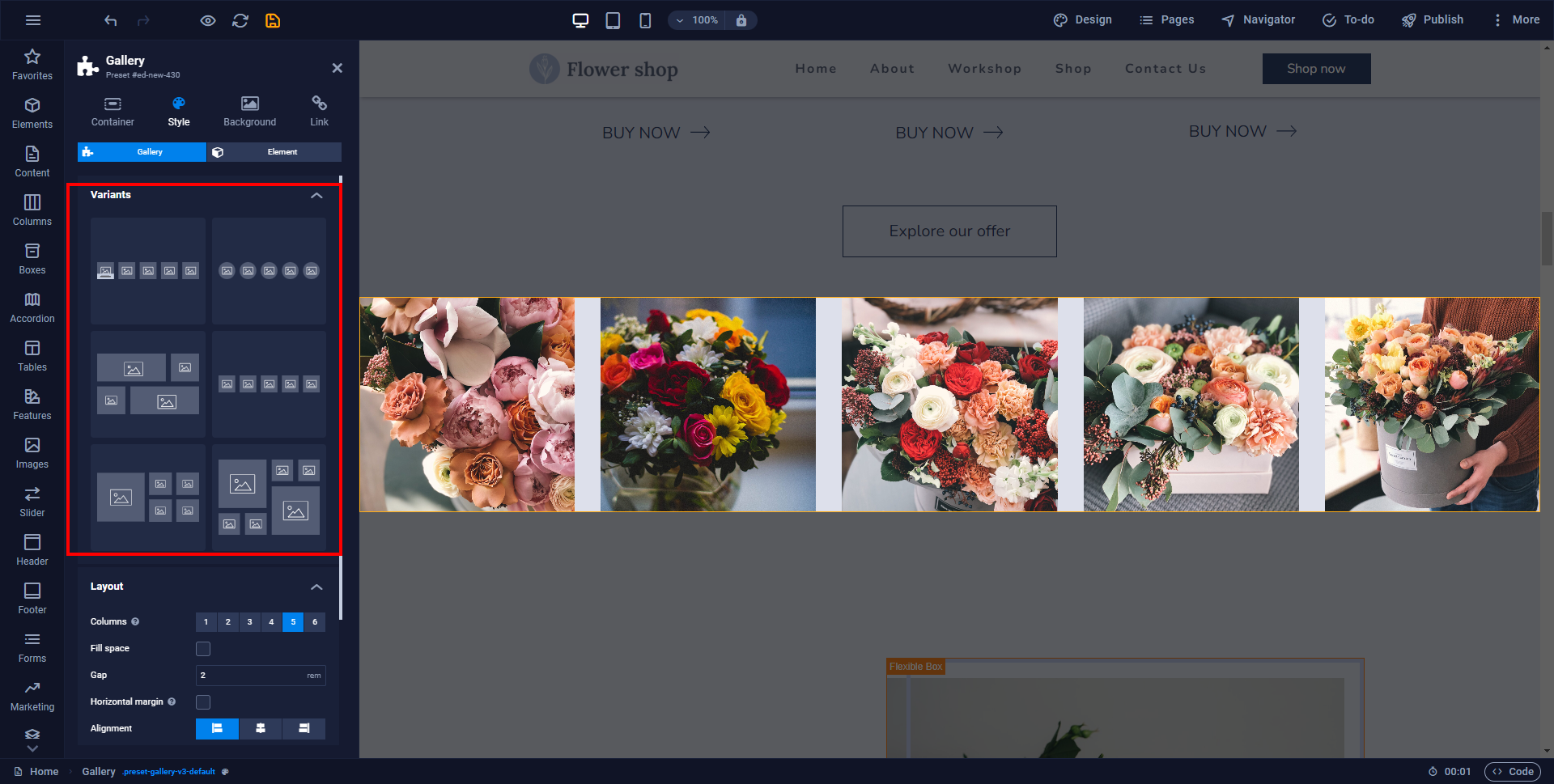Open the Workshop navigation link
This screenshot has width=1554, height=784.
984,69
